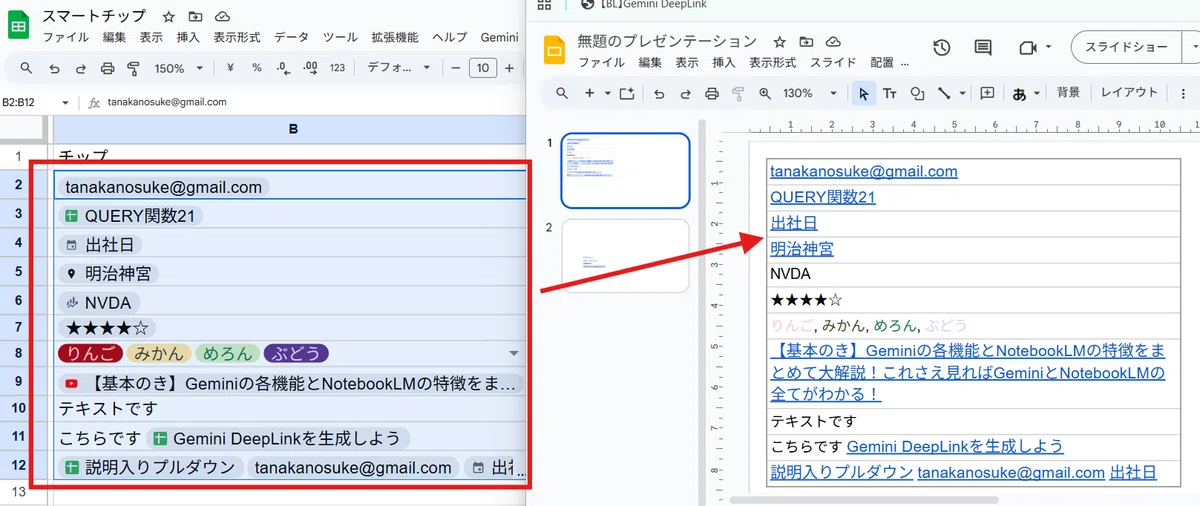Viewport: 1200px width, 506px height.
Task: Click the green めろん chip
Action: click(228, 353)
